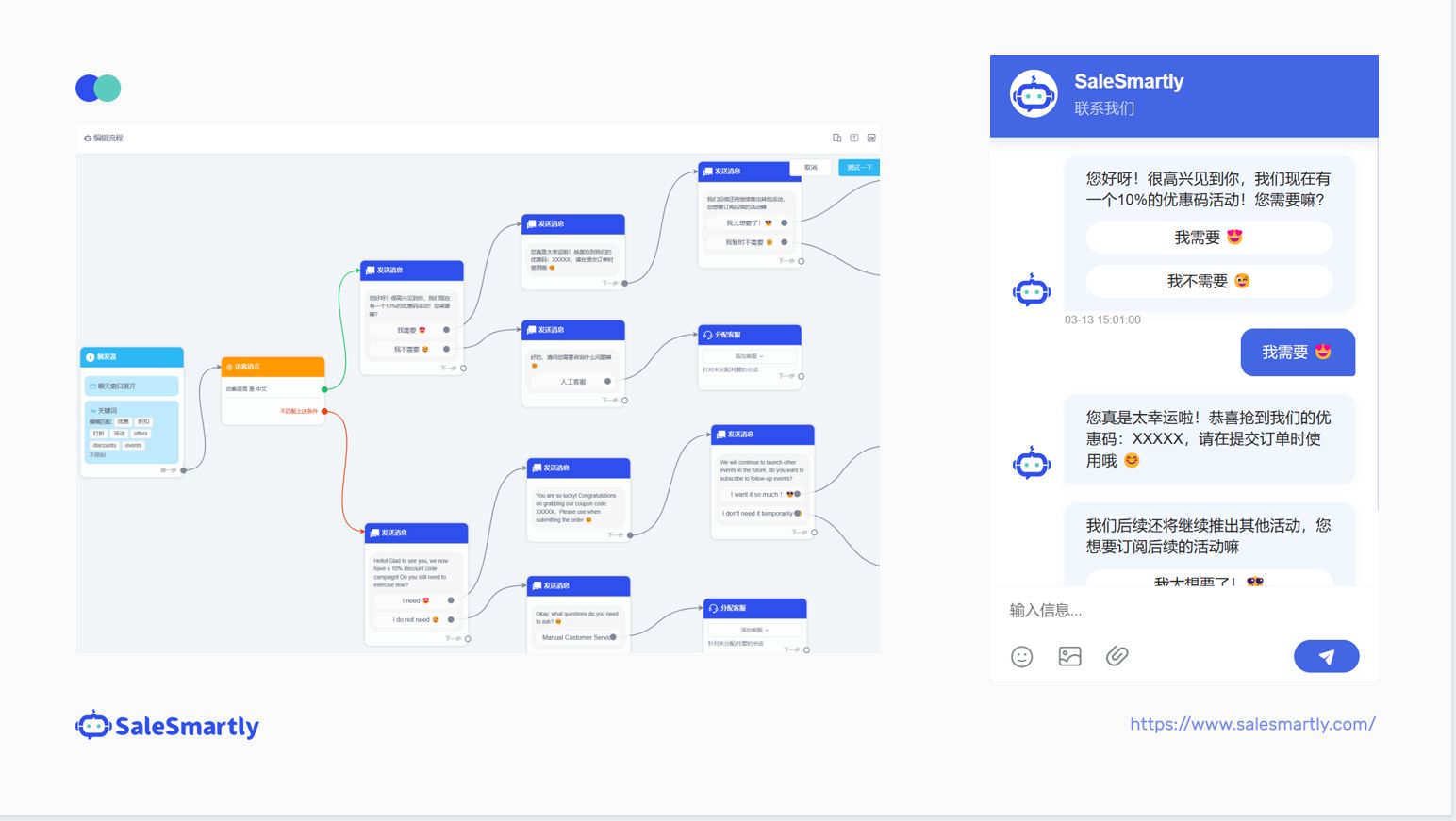Send the message with paper-plane button
1456x821 pixels.
tap(1326, 656)
